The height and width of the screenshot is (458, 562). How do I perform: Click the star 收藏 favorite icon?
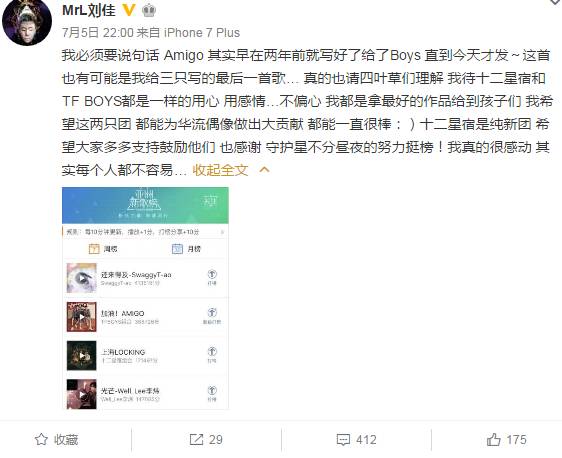tap(41, 439)
